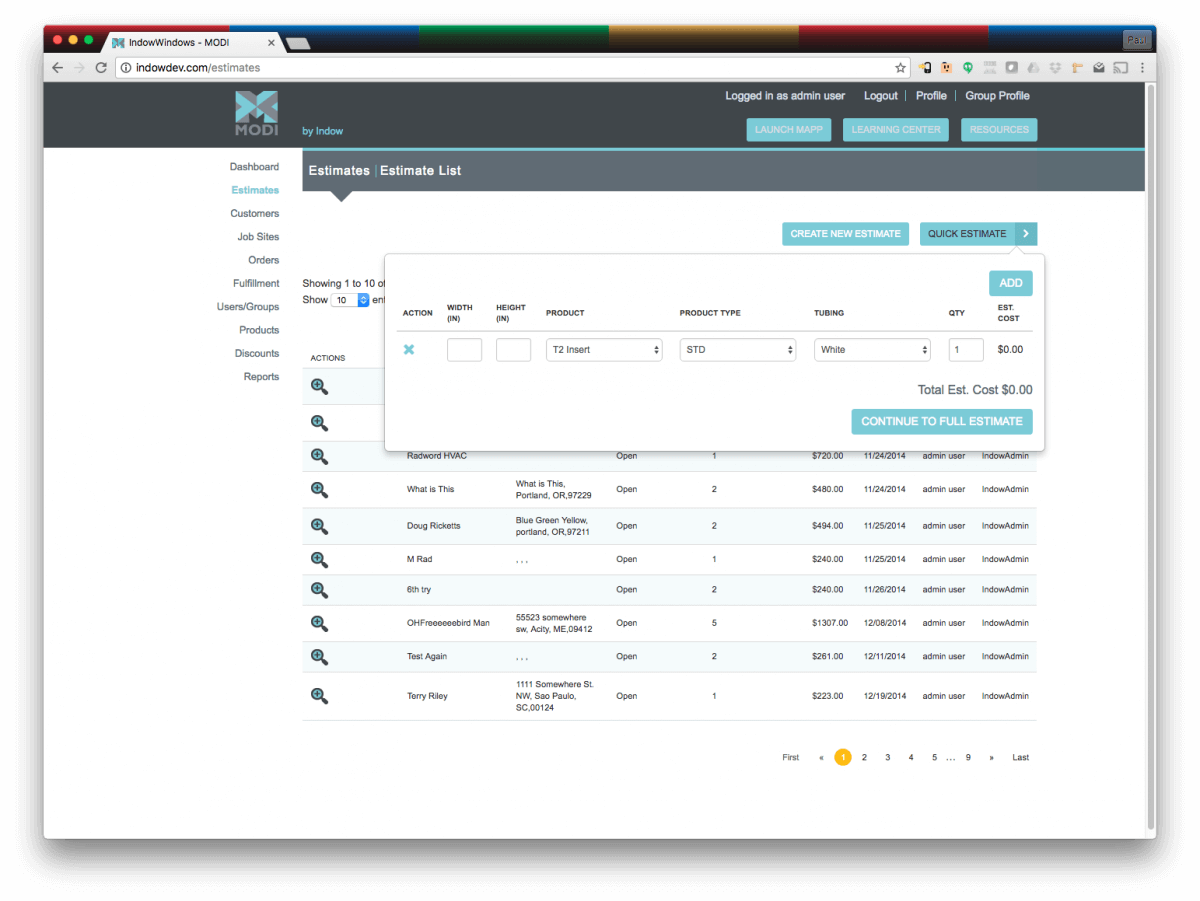This screenshot has height=901, width=1200.
Task: Click Continue to Full Estimate button
Action: 941,422
